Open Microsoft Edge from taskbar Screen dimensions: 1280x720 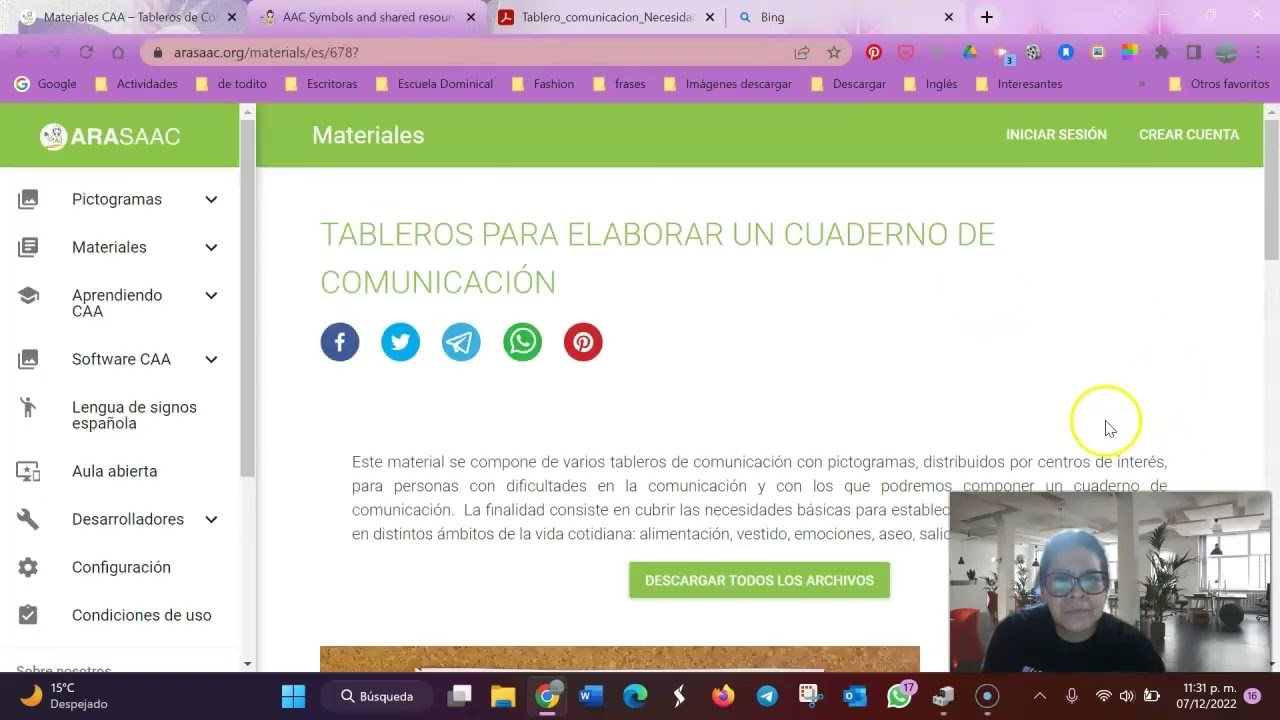click(635, 696)
